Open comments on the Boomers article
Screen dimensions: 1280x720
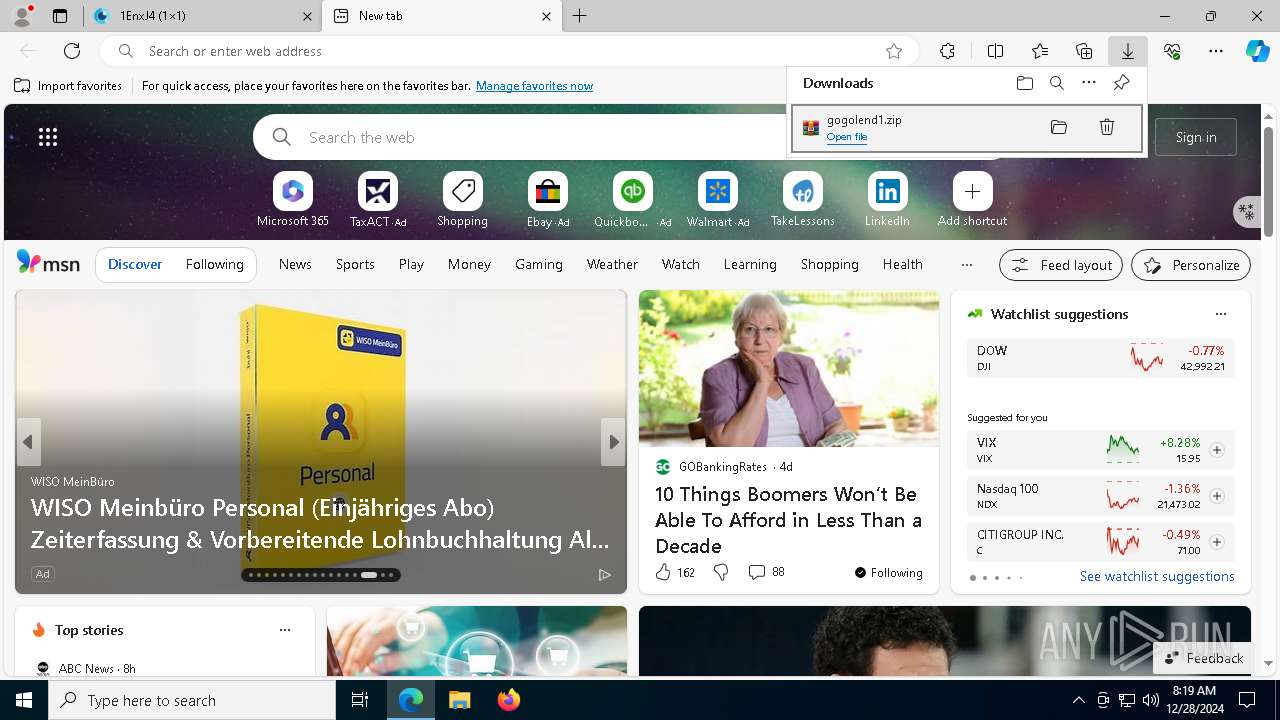766,572
